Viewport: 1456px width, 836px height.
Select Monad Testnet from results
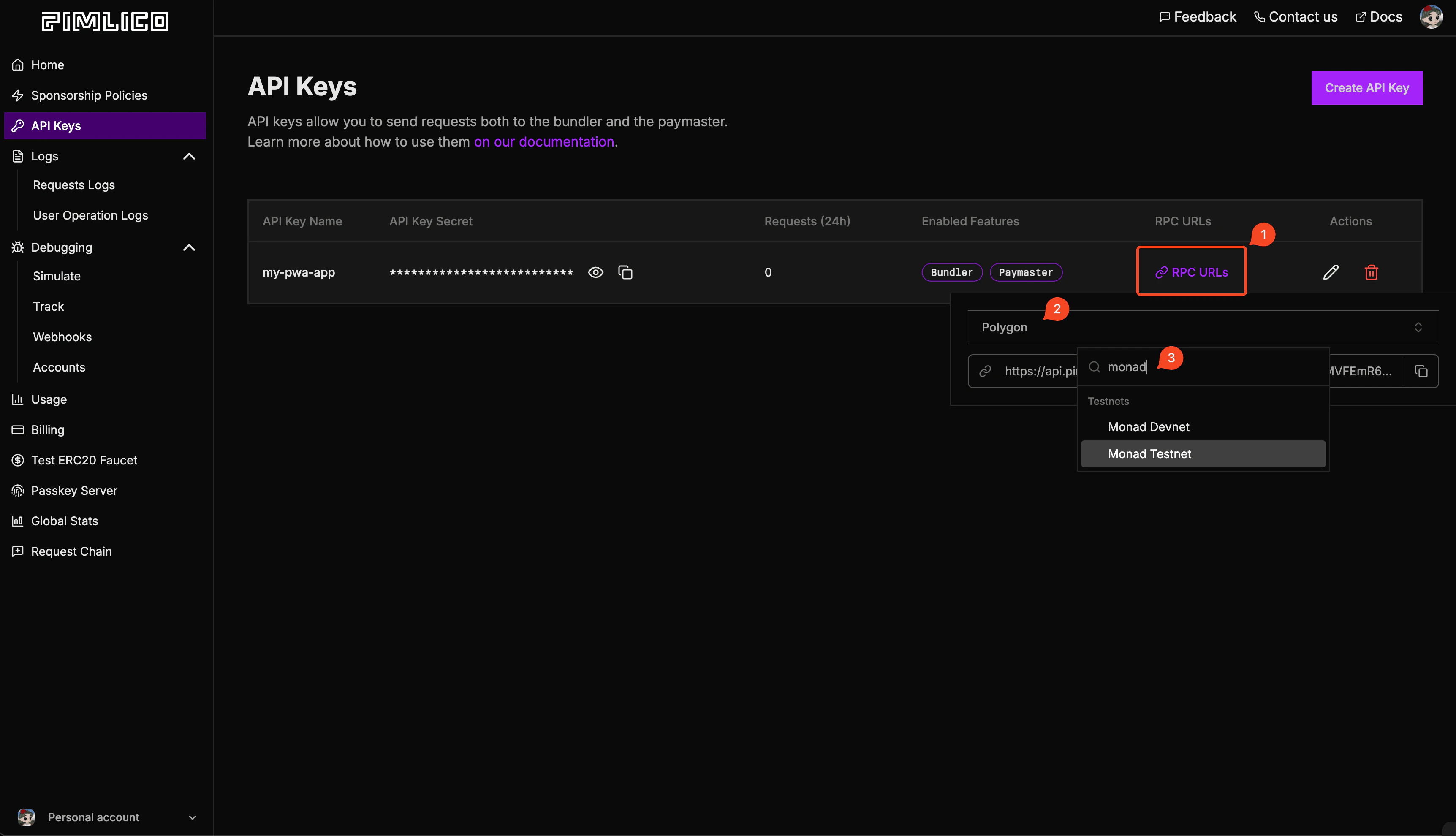1149,453
